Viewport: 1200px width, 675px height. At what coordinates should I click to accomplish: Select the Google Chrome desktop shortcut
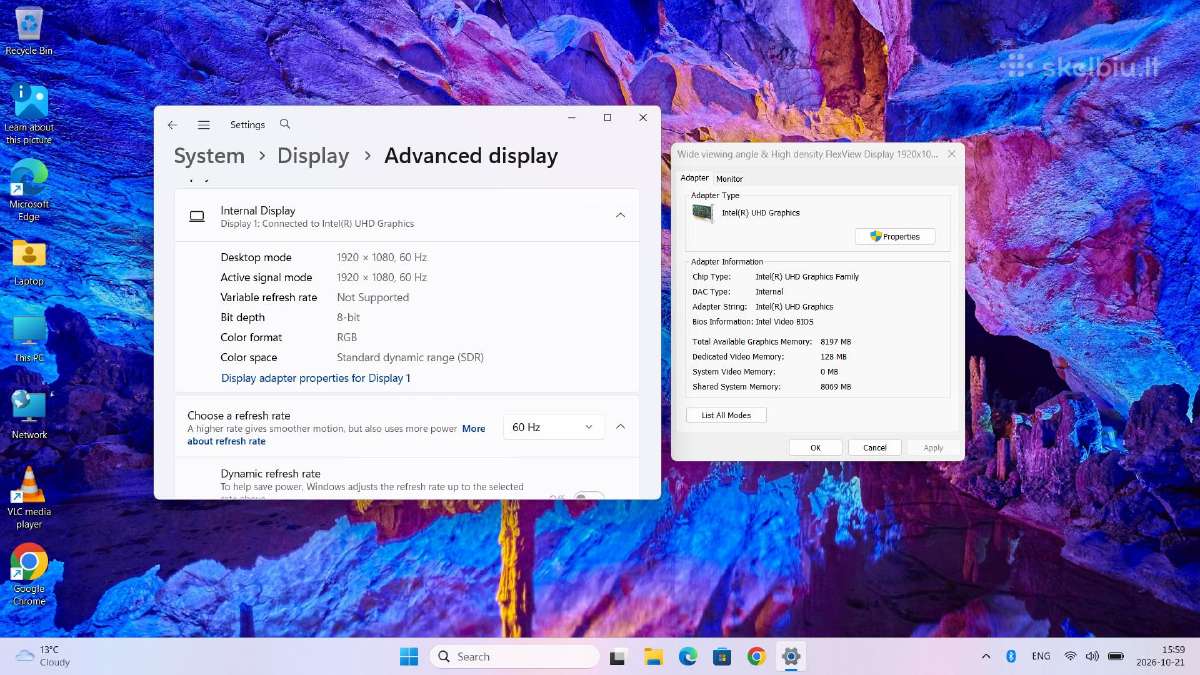29,575
